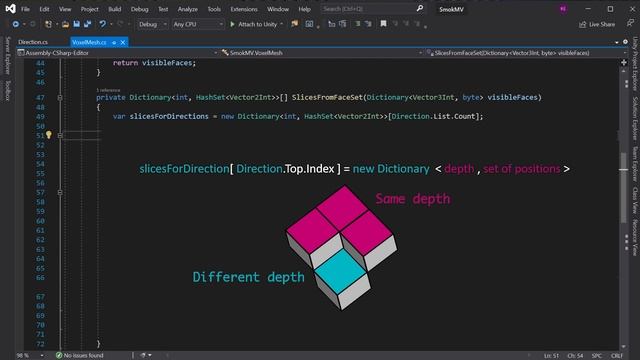The image size is (640, 360).
Task: Open the Solution Explorer side tab
Action: click(635, 118)
